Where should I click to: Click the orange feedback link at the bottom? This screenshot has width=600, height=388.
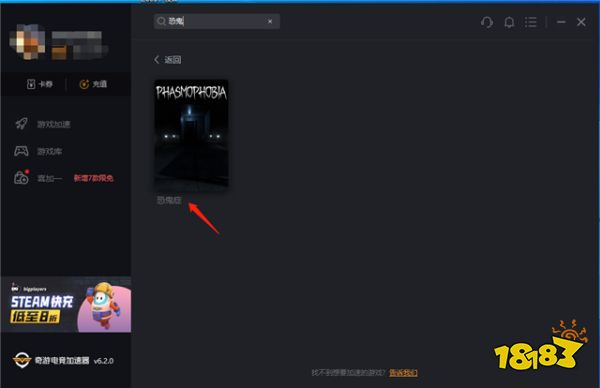click(403, 372)
